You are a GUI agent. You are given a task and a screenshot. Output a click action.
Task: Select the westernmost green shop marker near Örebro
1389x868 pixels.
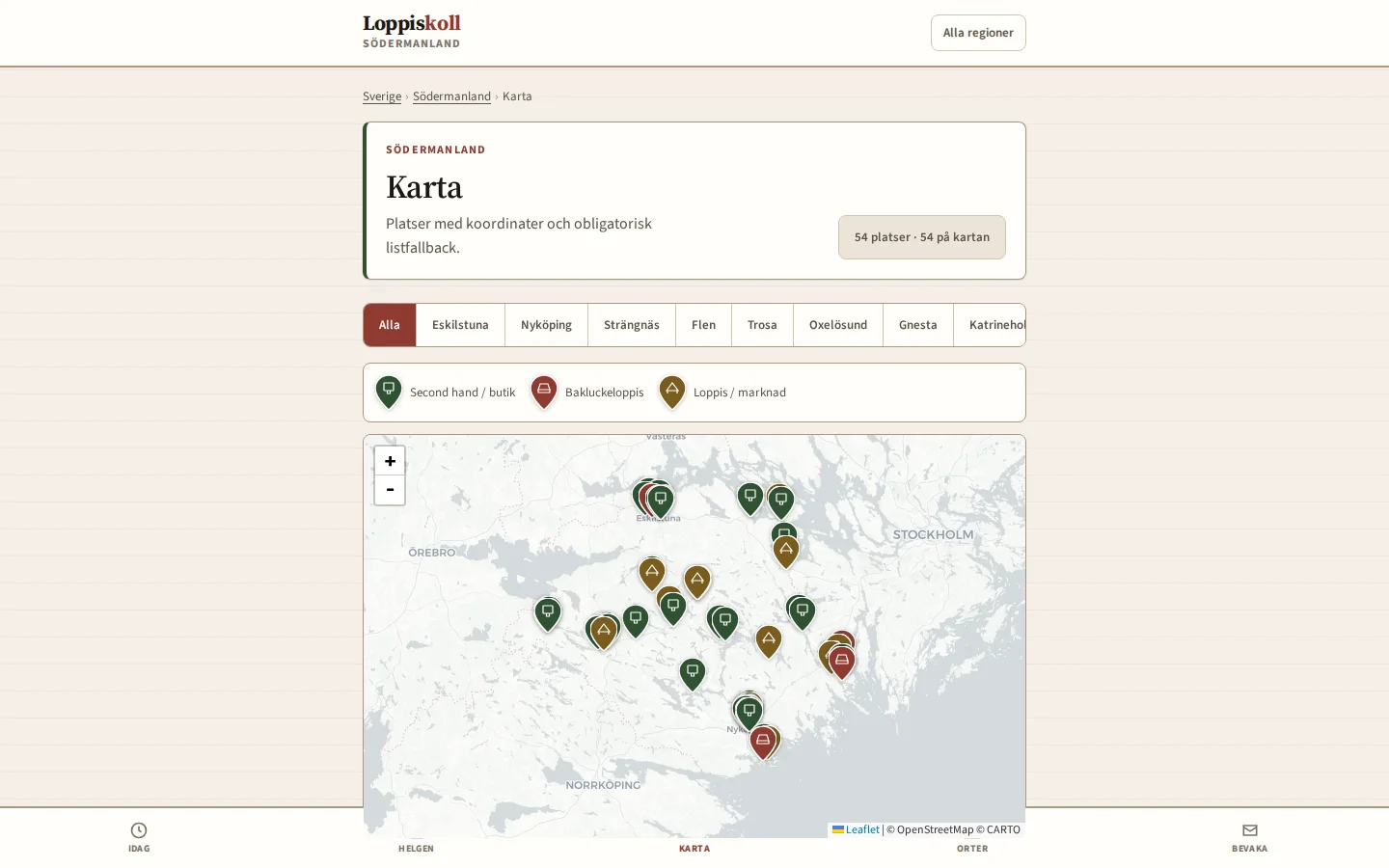[548, 613]
